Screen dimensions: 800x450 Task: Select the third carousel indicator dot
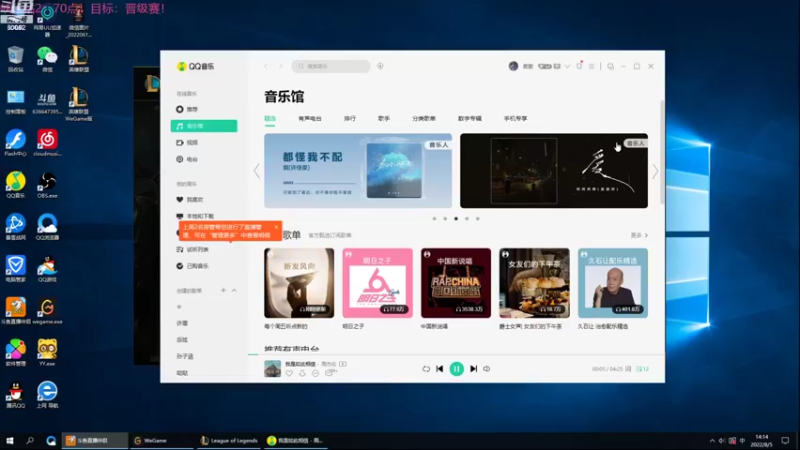pyautogui.click(x=456, y=219)
